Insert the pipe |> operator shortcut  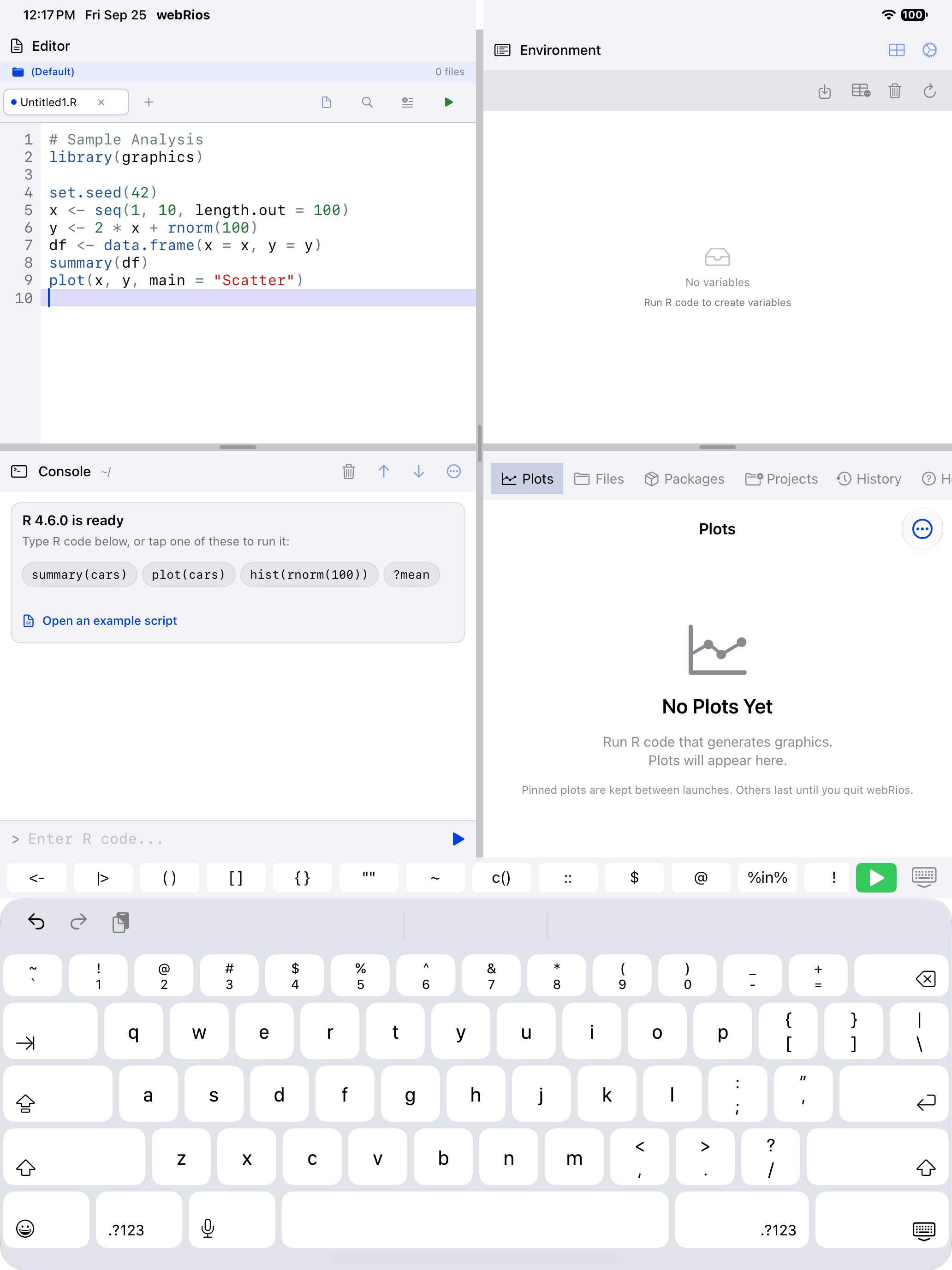(x=103, y=877)
